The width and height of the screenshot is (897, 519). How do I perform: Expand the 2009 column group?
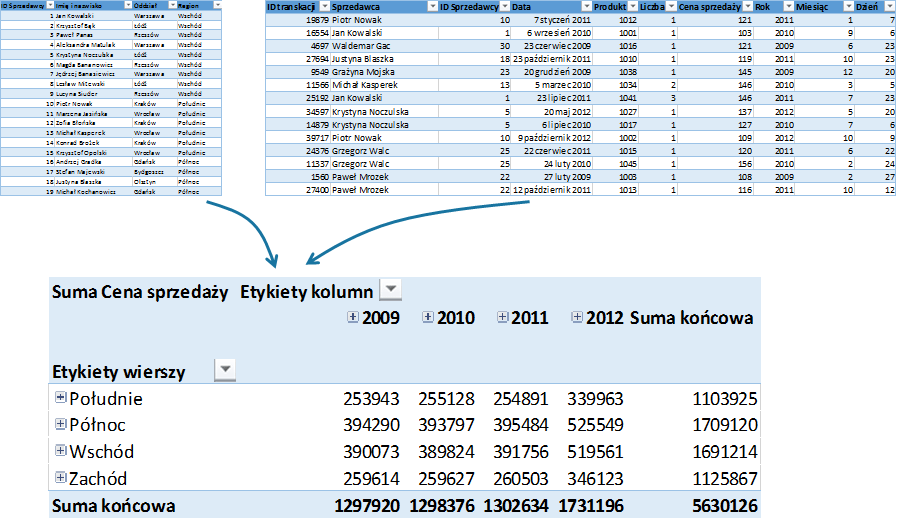[351, 317]
